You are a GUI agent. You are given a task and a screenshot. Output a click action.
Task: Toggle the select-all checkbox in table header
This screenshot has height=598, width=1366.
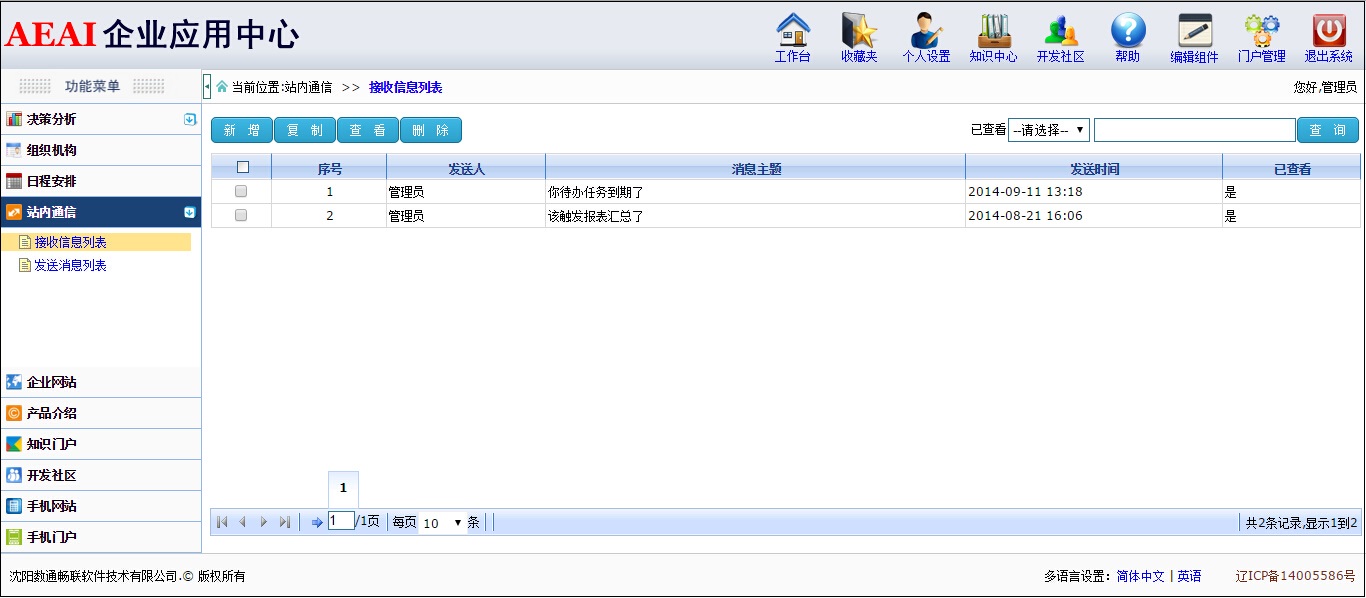(x=242, y=168)
